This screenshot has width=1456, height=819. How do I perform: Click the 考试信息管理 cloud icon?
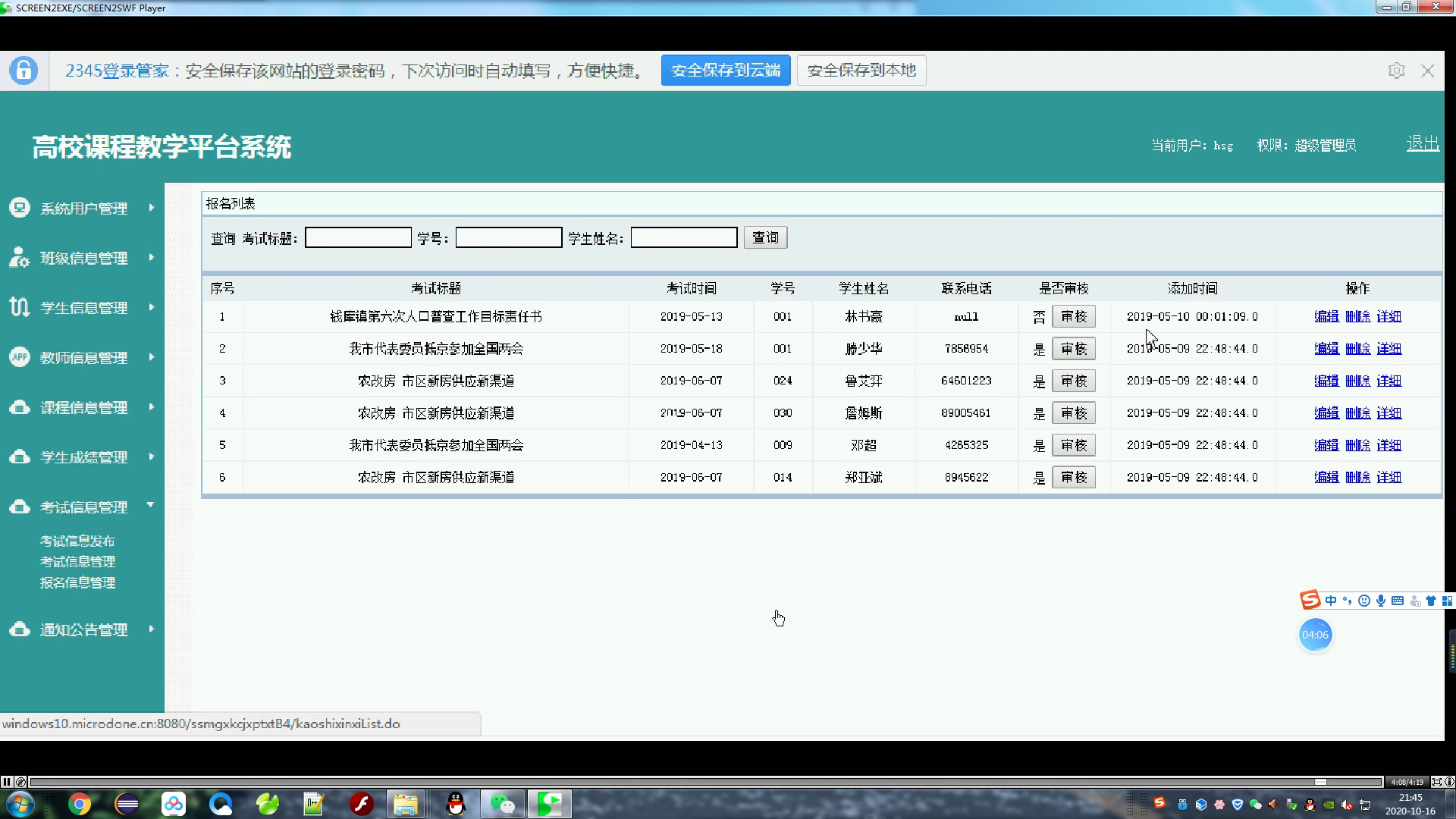click(x=20, y=507)
